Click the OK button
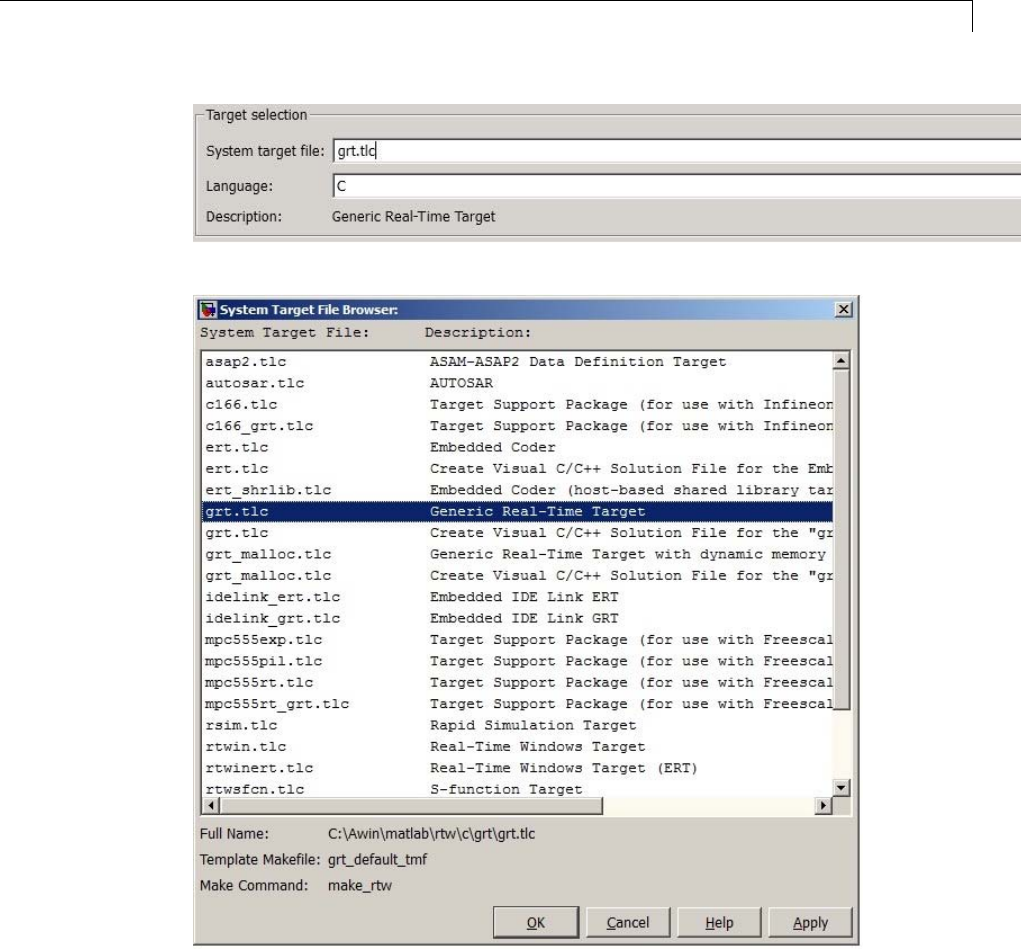 click(536, 923)
